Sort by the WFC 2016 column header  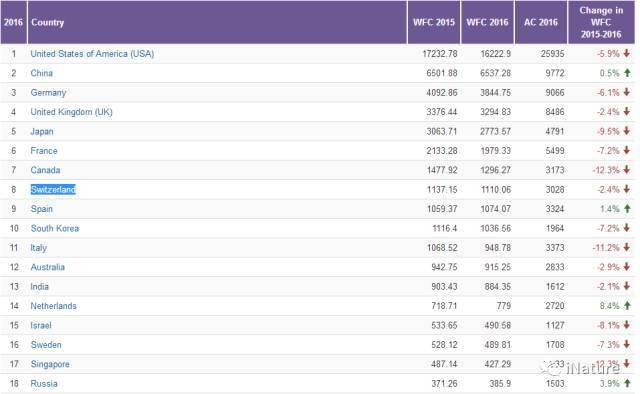[x=487, y=22]
